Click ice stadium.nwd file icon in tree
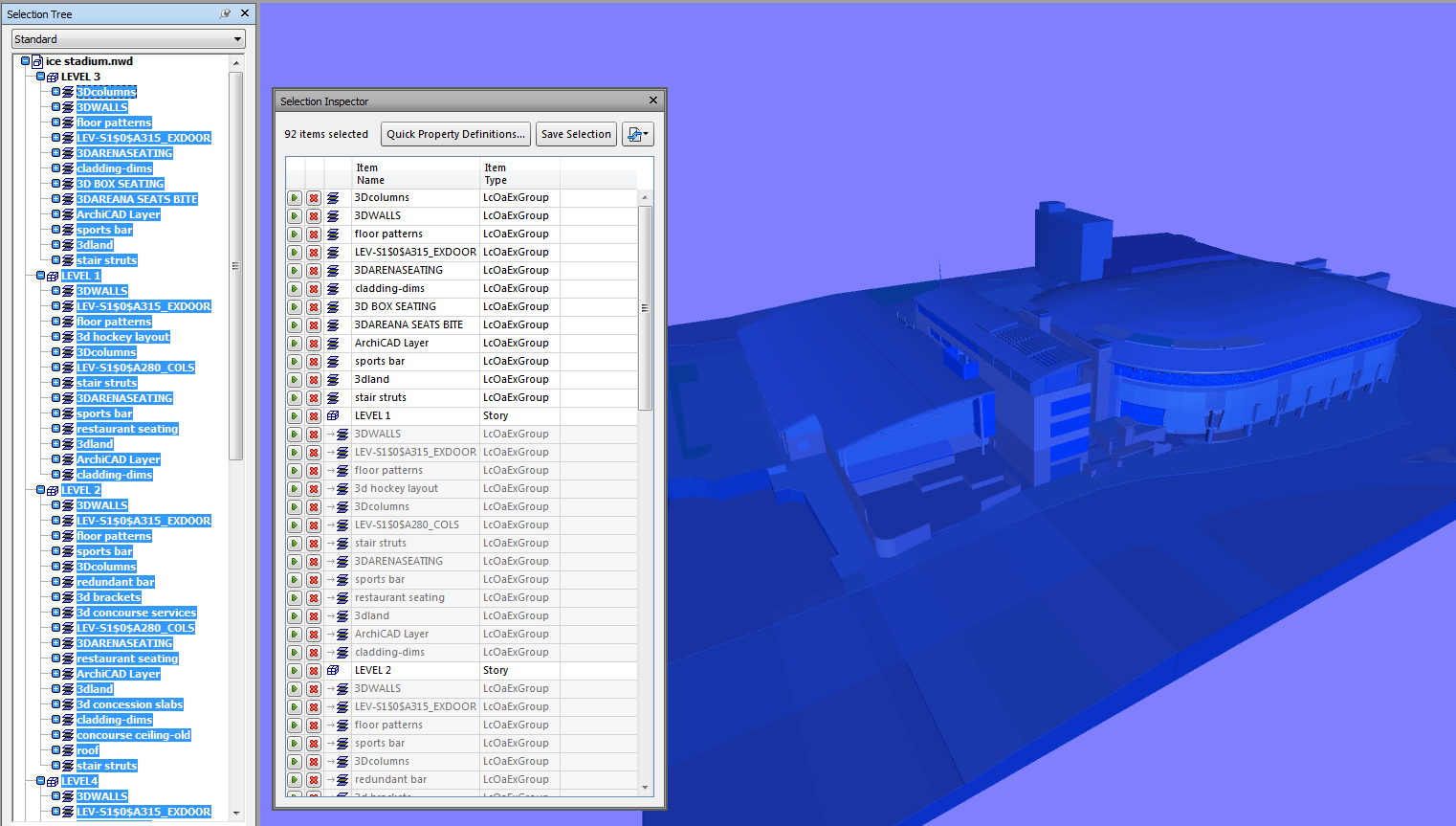Image resolution: width=1456 pixels, height=826 pixels. pos(37,61)
